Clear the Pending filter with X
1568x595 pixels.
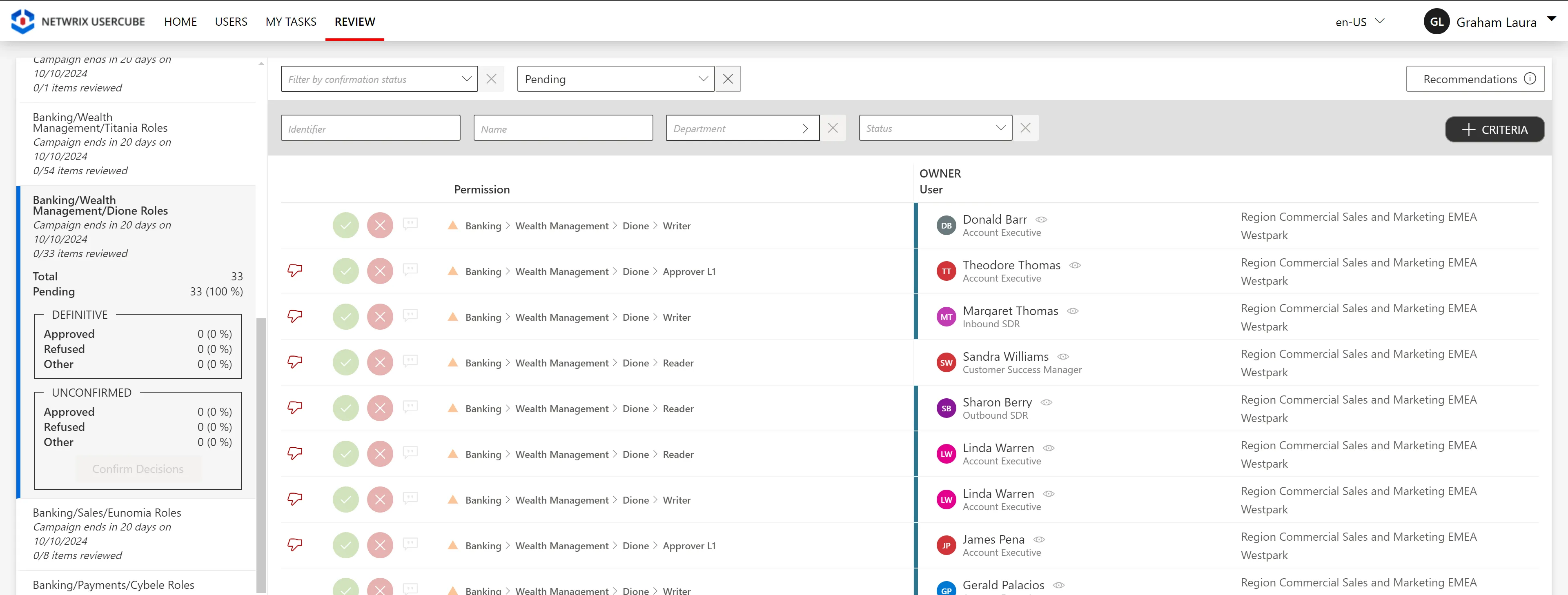[x=728, y=79]
